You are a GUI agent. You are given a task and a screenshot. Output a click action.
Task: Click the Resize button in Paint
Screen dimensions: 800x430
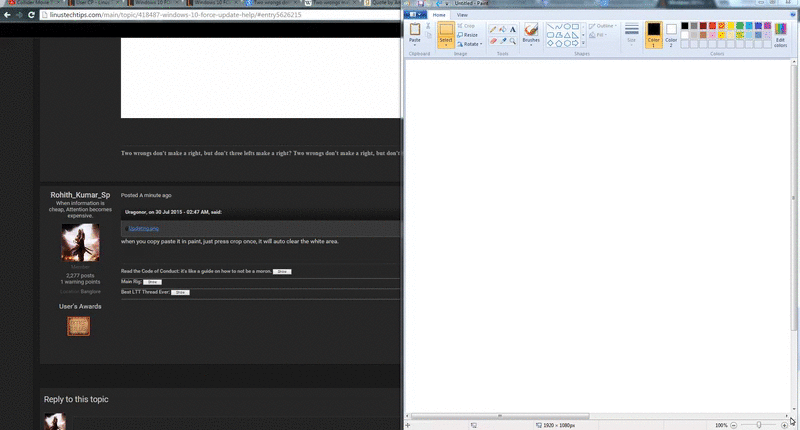[x=467, y=35]
